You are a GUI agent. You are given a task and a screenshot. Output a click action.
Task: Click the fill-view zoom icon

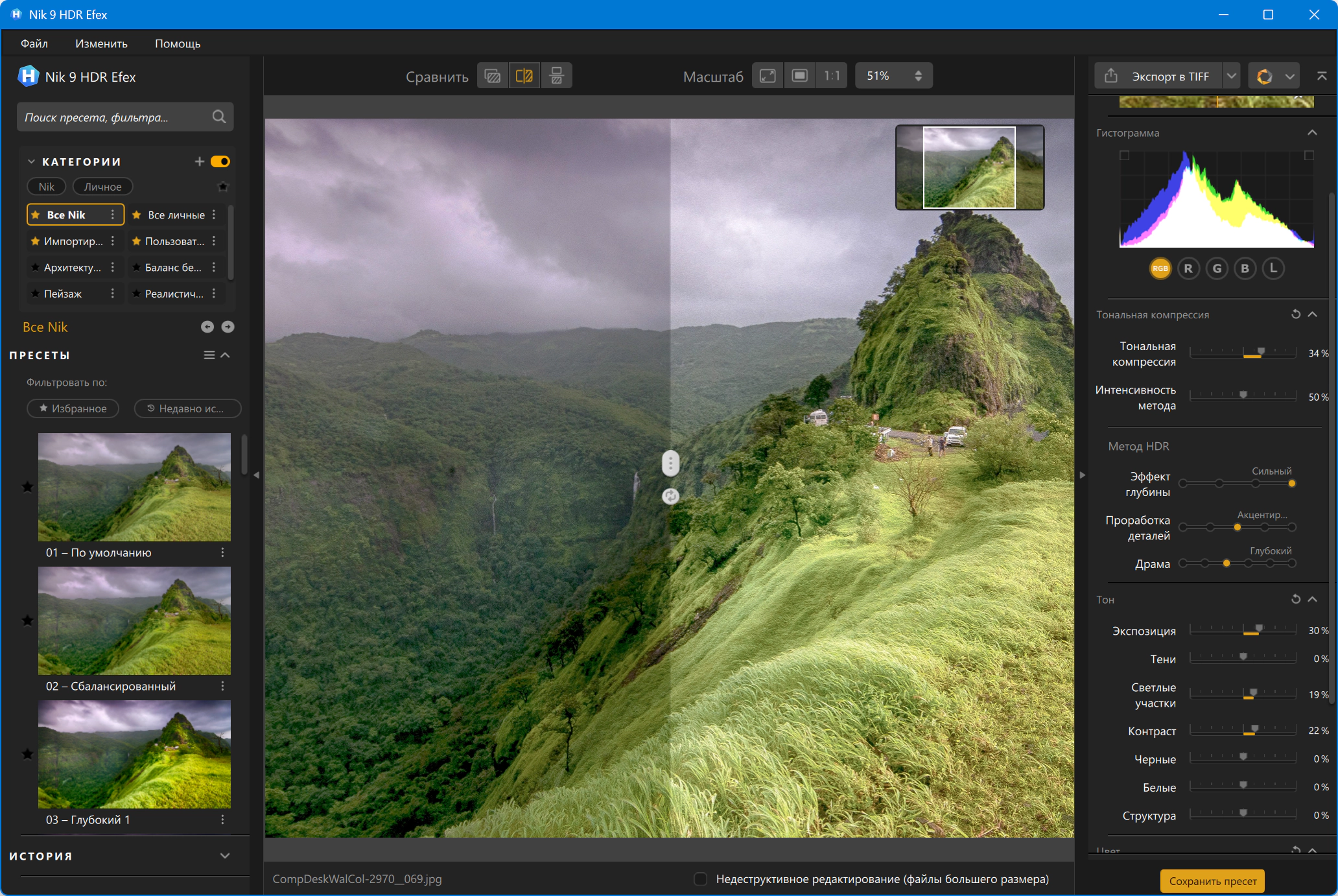coord(800,76)
